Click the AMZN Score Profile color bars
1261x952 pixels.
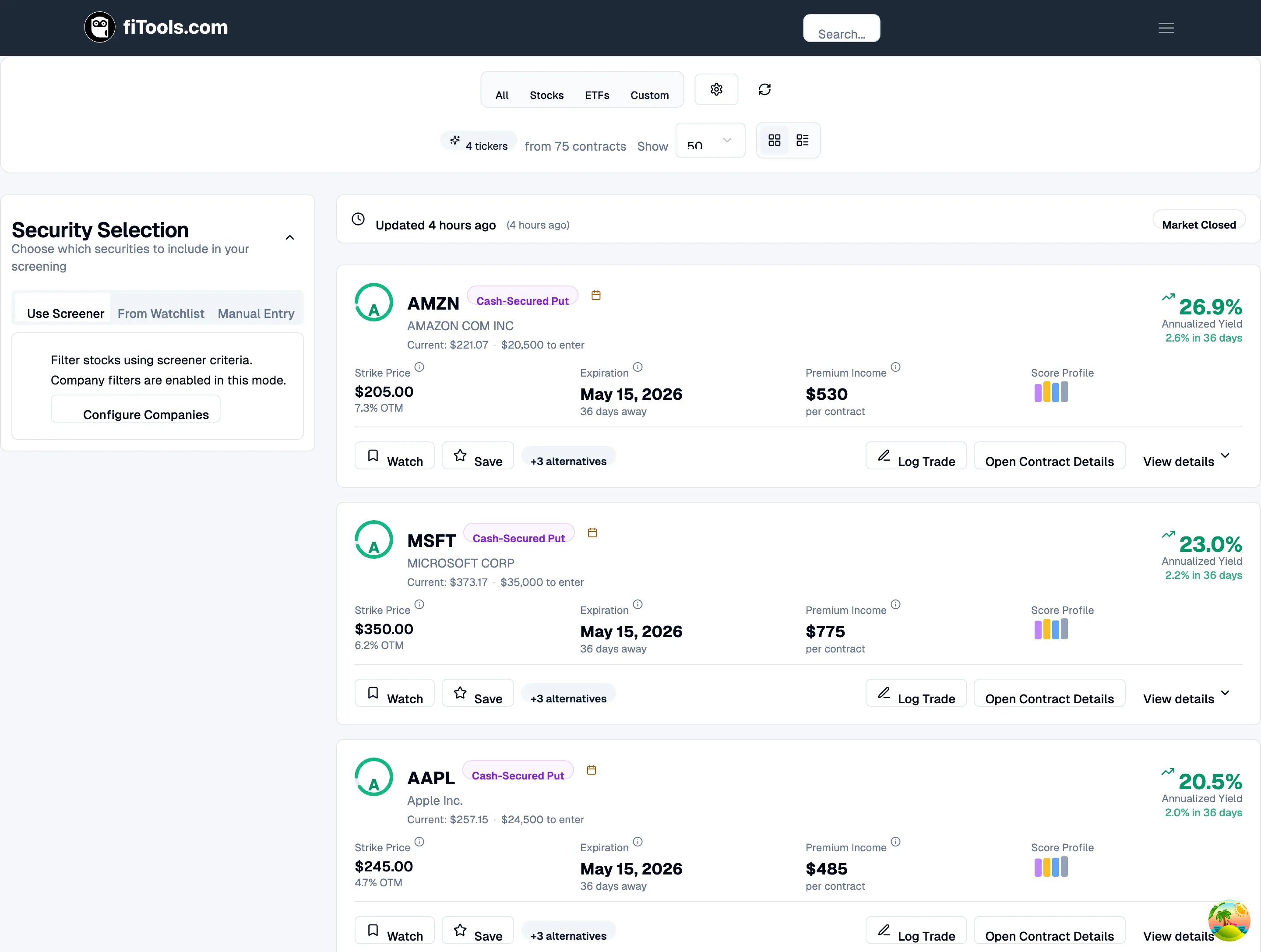click(x=1051, y=392)
